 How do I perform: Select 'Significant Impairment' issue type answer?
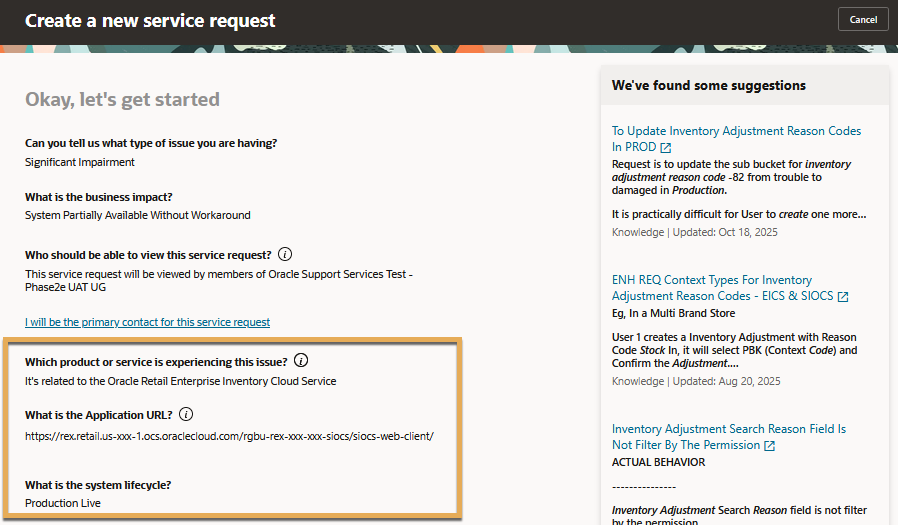tap(80, 162)
